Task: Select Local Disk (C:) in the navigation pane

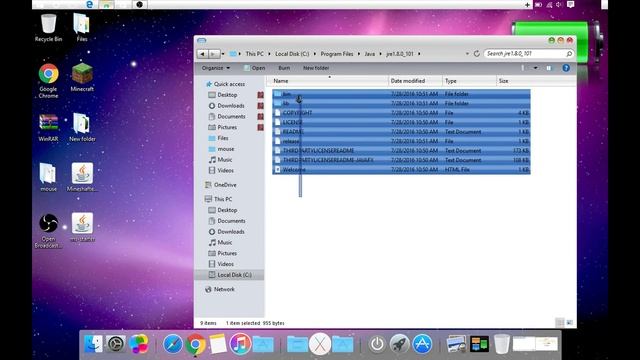Action: coord(230,275)
